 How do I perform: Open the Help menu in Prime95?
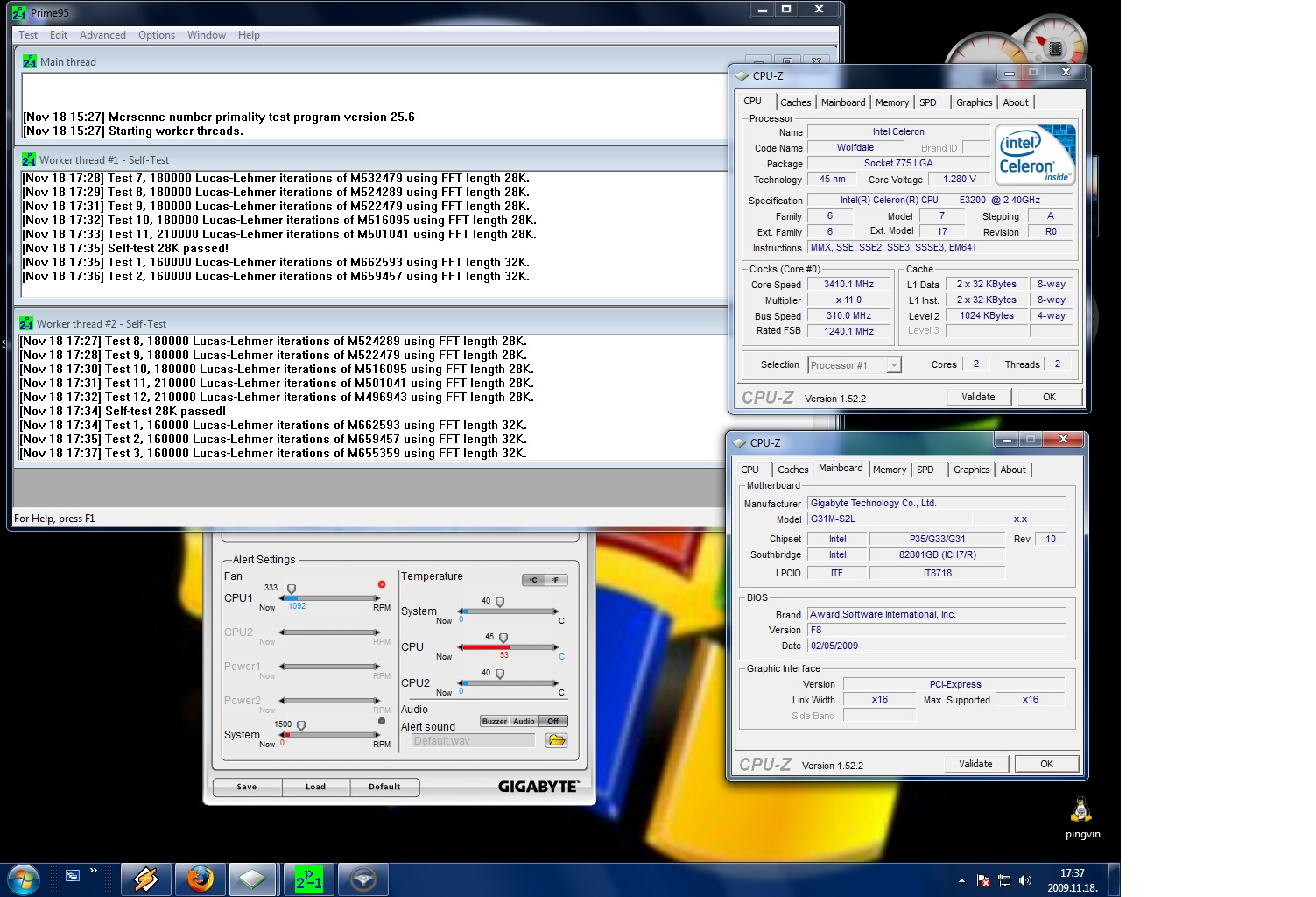pyautogui.click(x=249, y=35)
